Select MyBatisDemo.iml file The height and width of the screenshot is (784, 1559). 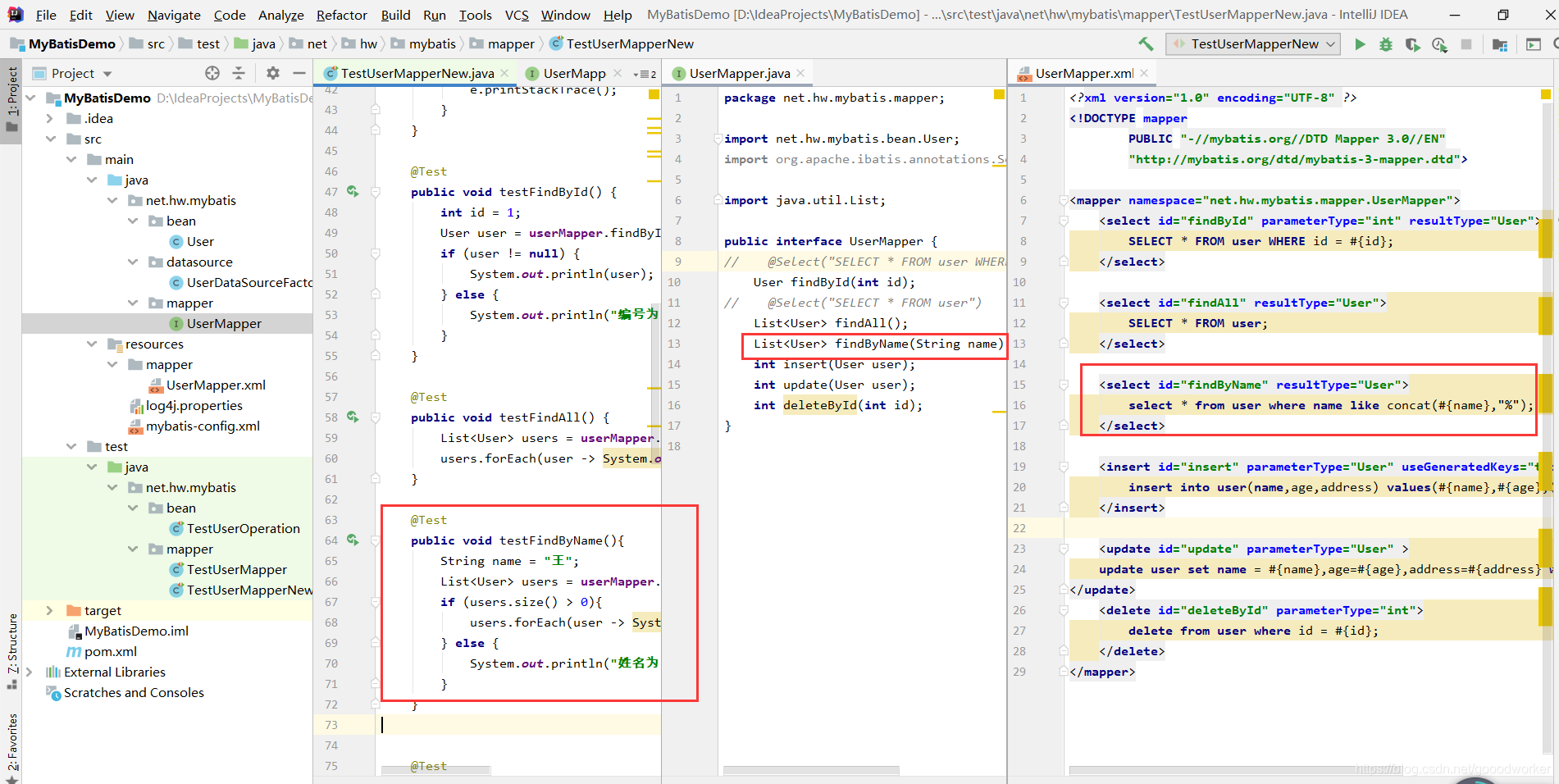pos(128,631)
